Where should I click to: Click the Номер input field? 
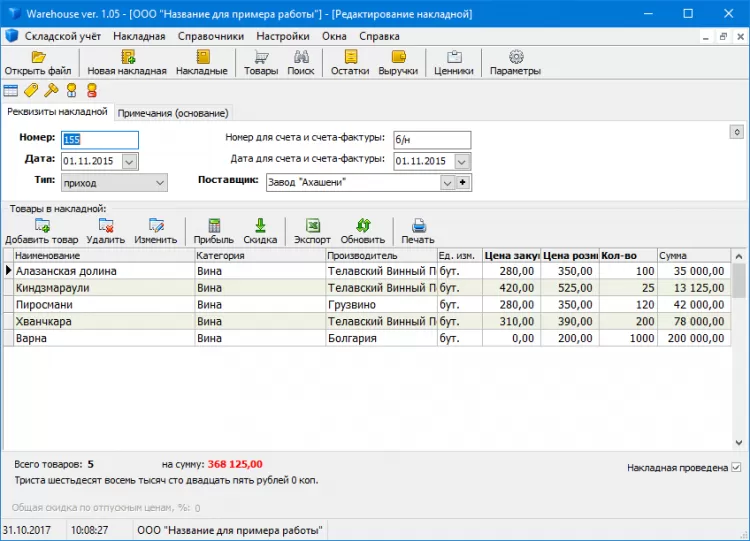[x=100, y=140]
